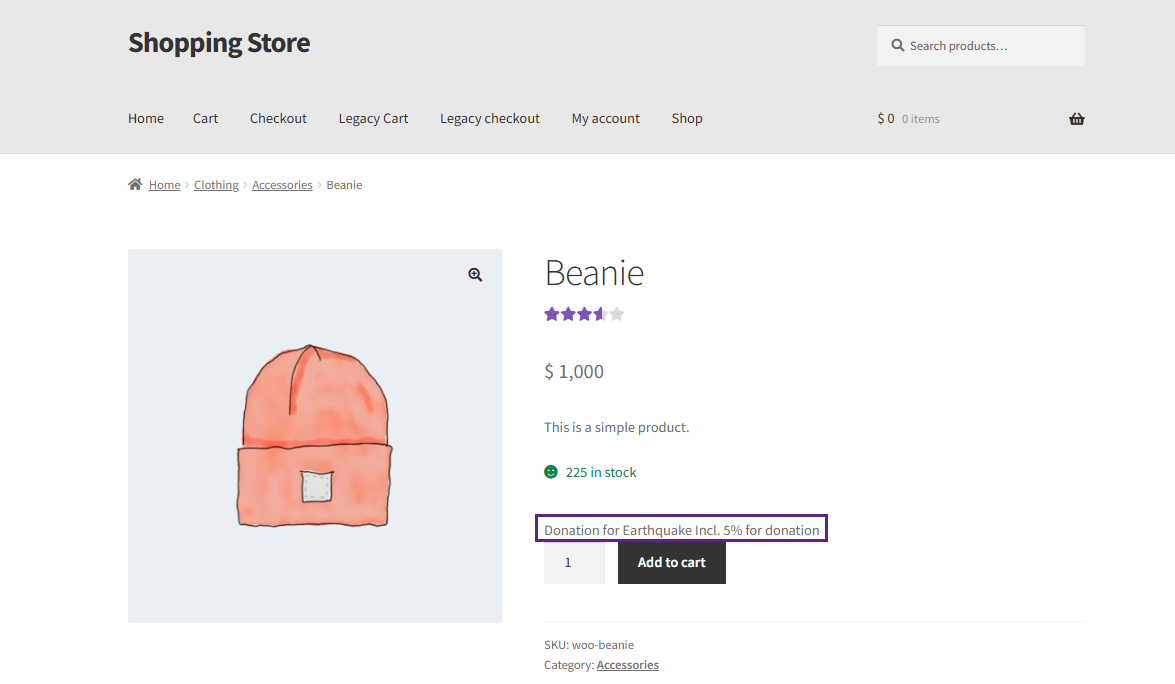1175x684 pixels.
Task: Open the Cart menu item
Action: point(205,118)
